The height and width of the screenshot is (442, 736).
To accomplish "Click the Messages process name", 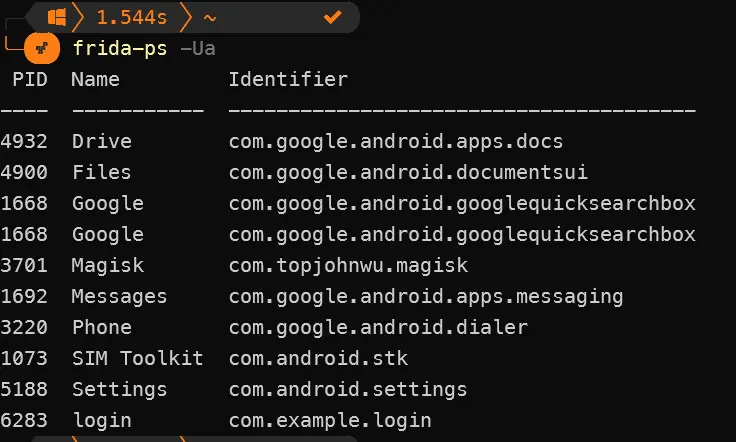I will coord(119,296).
